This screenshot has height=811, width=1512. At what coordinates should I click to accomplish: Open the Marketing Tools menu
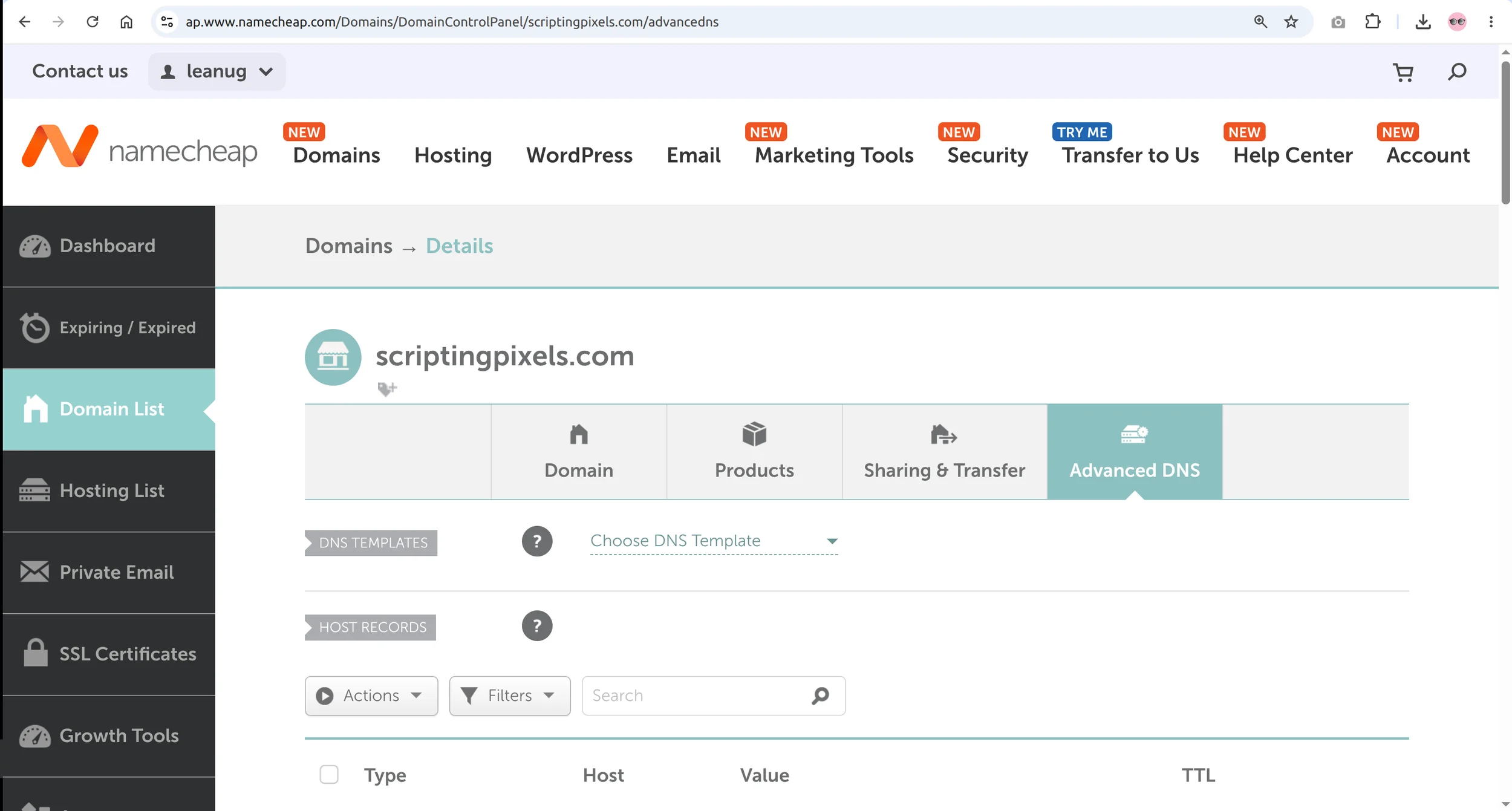pyautogui.click(x=834, y=155)
